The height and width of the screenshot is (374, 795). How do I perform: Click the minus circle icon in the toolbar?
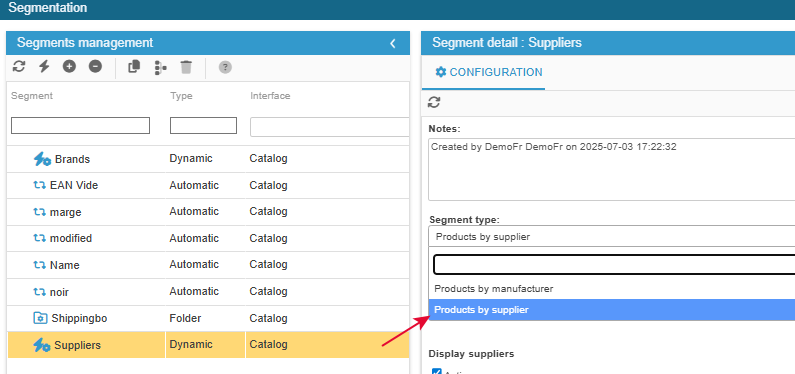pos(95,66)
